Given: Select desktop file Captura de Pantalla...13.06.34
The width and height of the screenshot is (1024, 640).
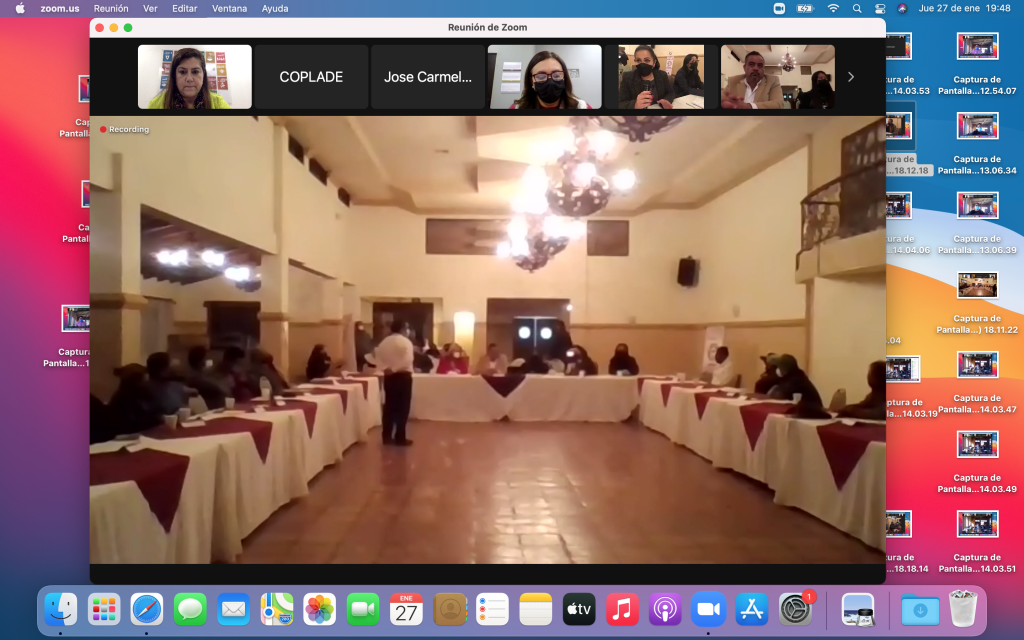Looking at the screenshot, I should pos(977,144).
